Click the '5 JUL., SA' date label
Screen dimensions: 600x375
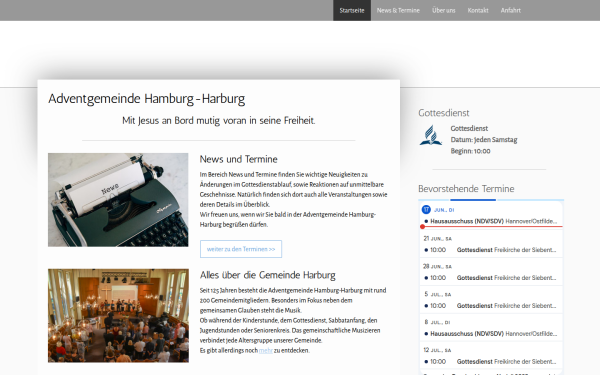438,294
